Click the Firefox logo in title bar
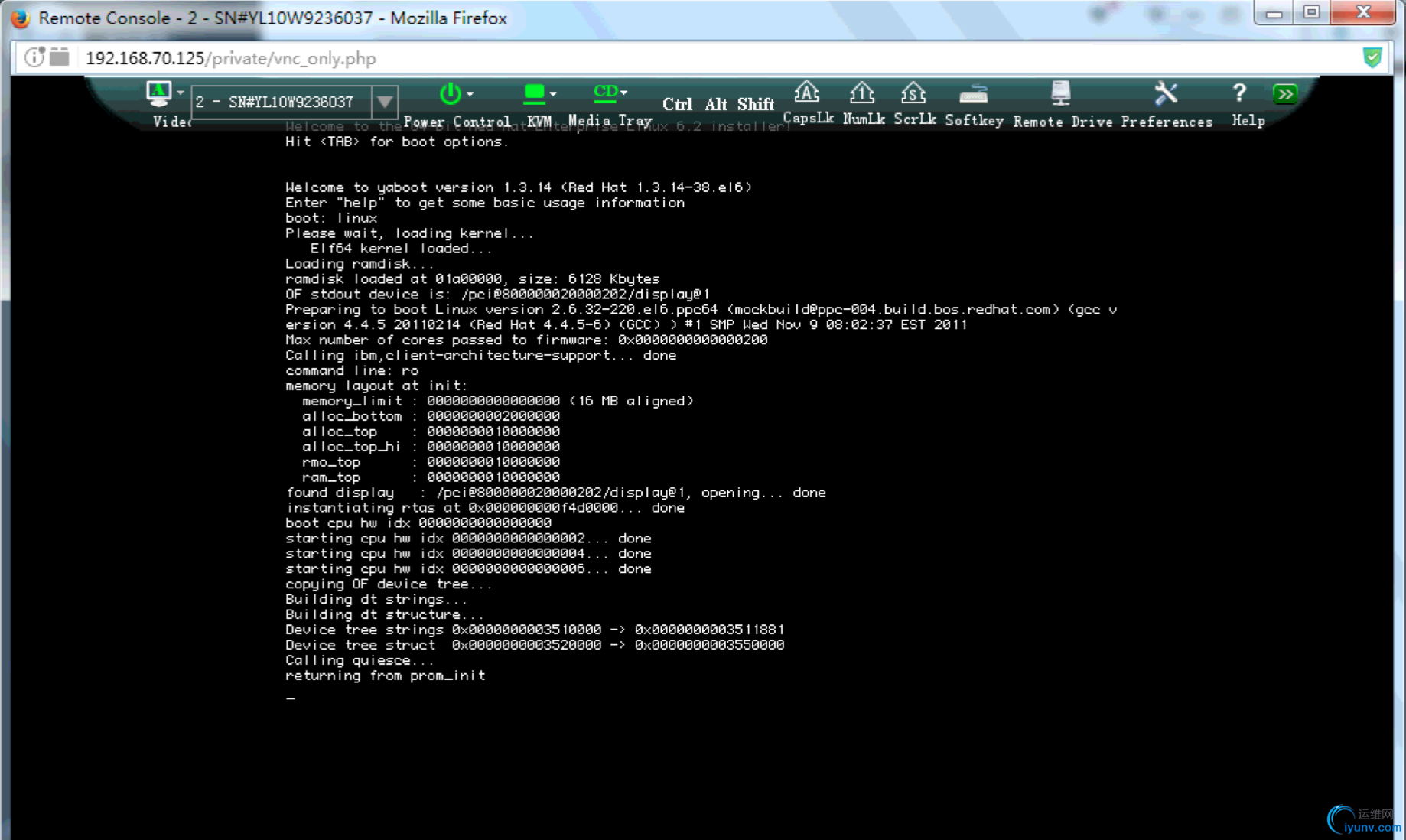The height and width of the screenshot is (840, 1406). click(x=21, y=18)
